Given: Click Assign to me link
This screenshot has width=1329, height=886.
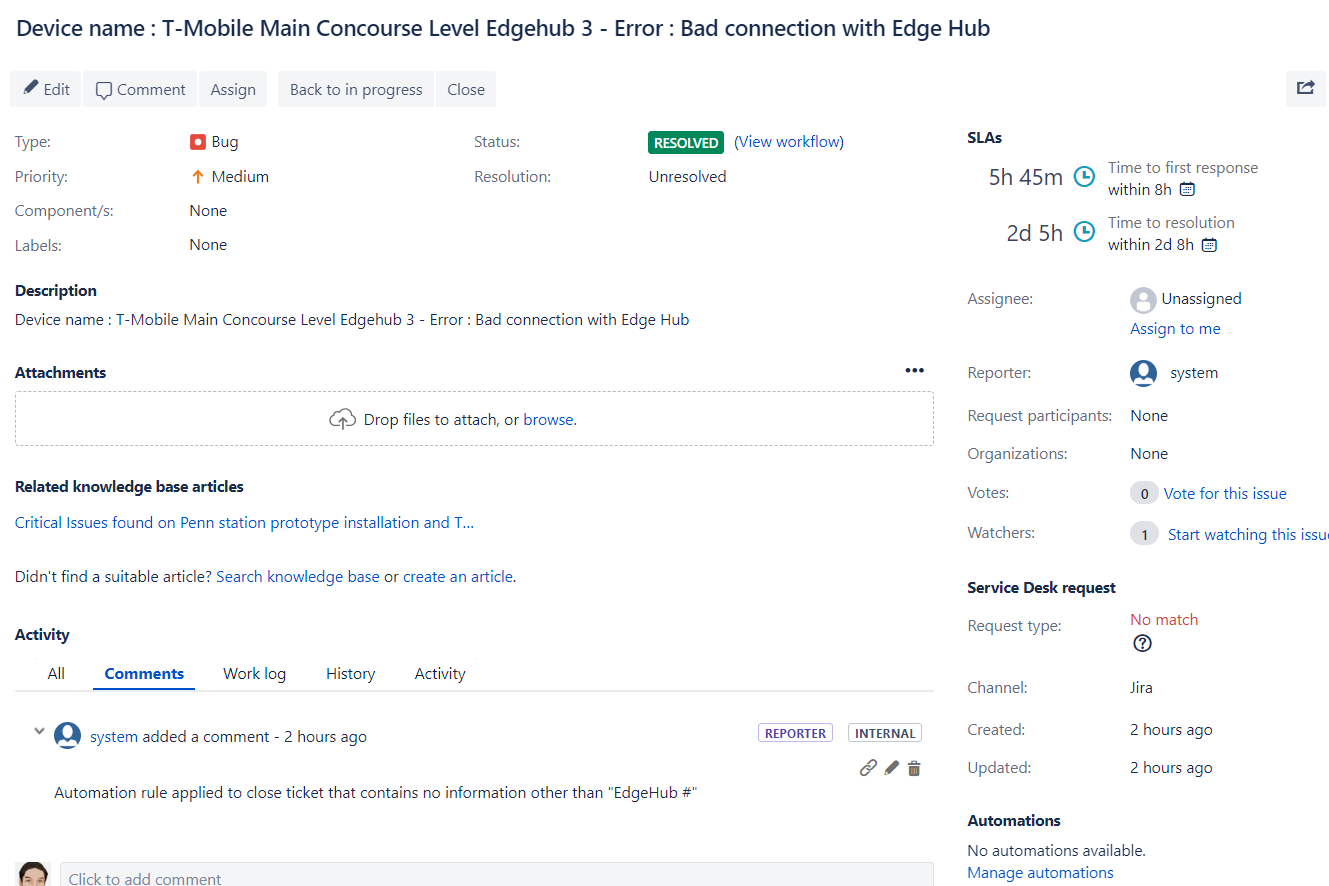Looking at the screenshot, I should click(1175, 329).
